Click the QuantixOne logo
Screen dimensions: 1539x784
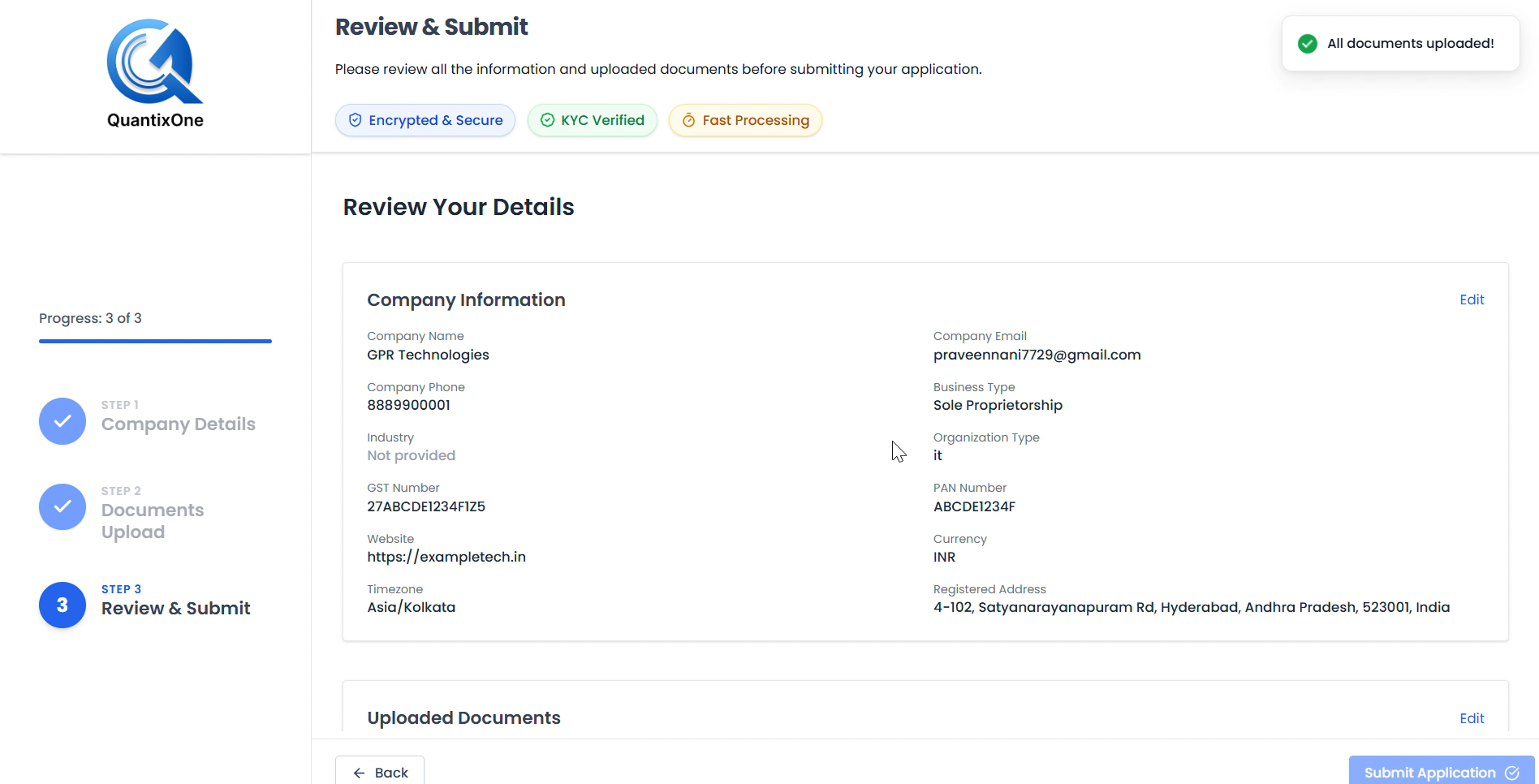pyautogui.click(x=155, y=74)
